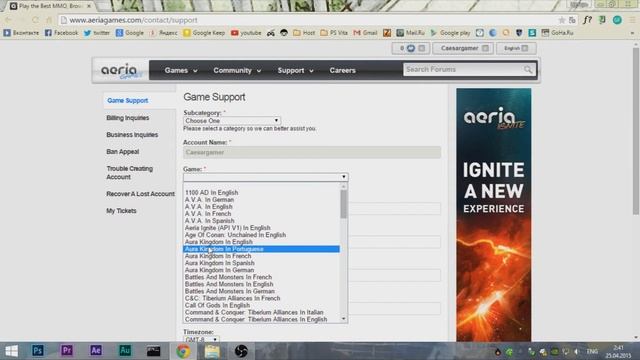640x360 pixels.
Task: Select Age Of Conan: Unchained In English
Action: 261,235
